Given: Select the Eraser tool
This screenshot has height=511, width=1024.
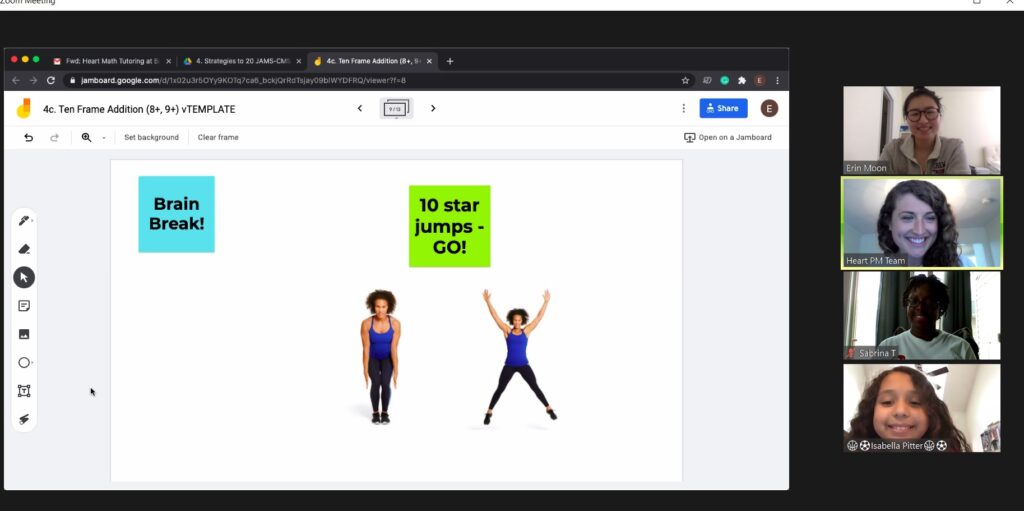Looking at the screenshot, I should click(x=24, y=249).
